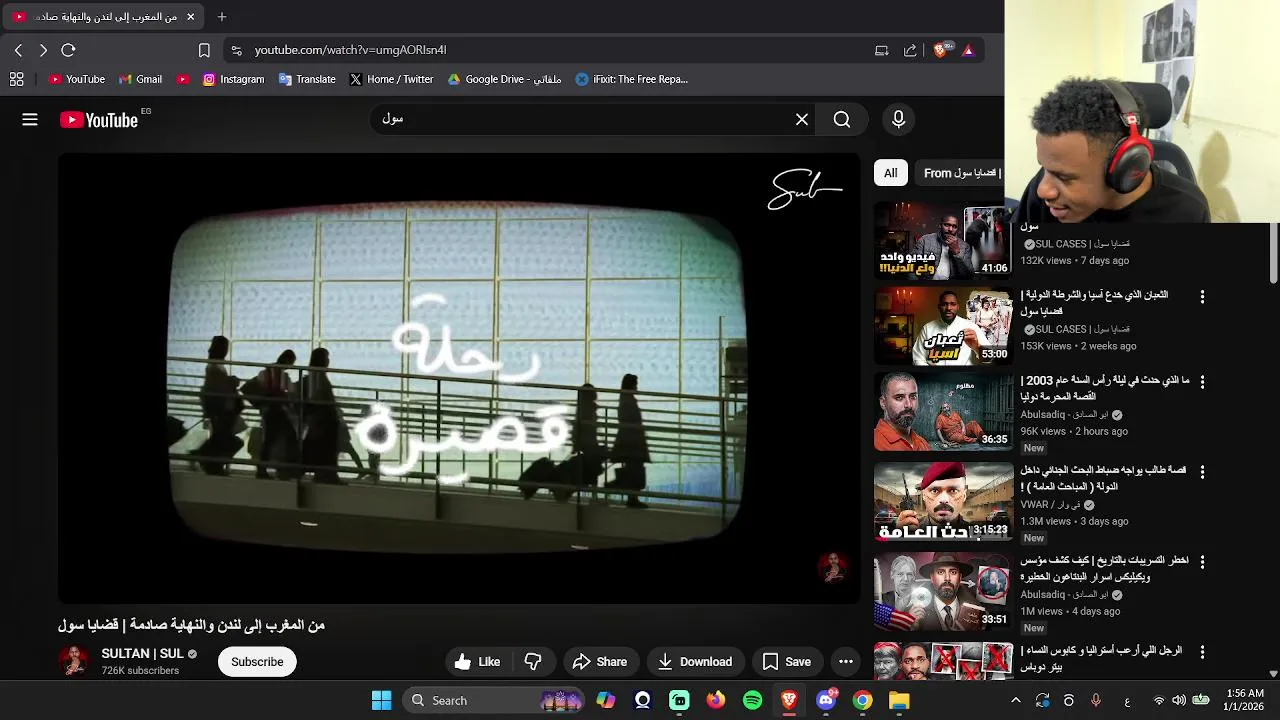This screenshot has height=720, width=1280.
Task: Open the bookmarks bar apps grid icon
Action: tap(17, 79)
